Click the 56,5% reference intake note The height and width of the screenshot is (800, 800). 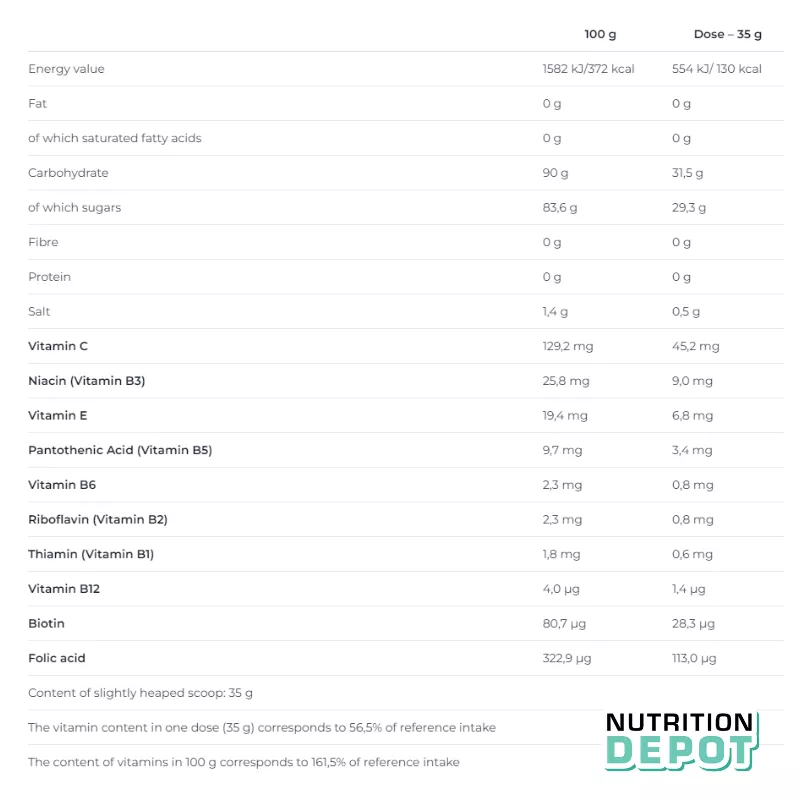coord(262,728)
